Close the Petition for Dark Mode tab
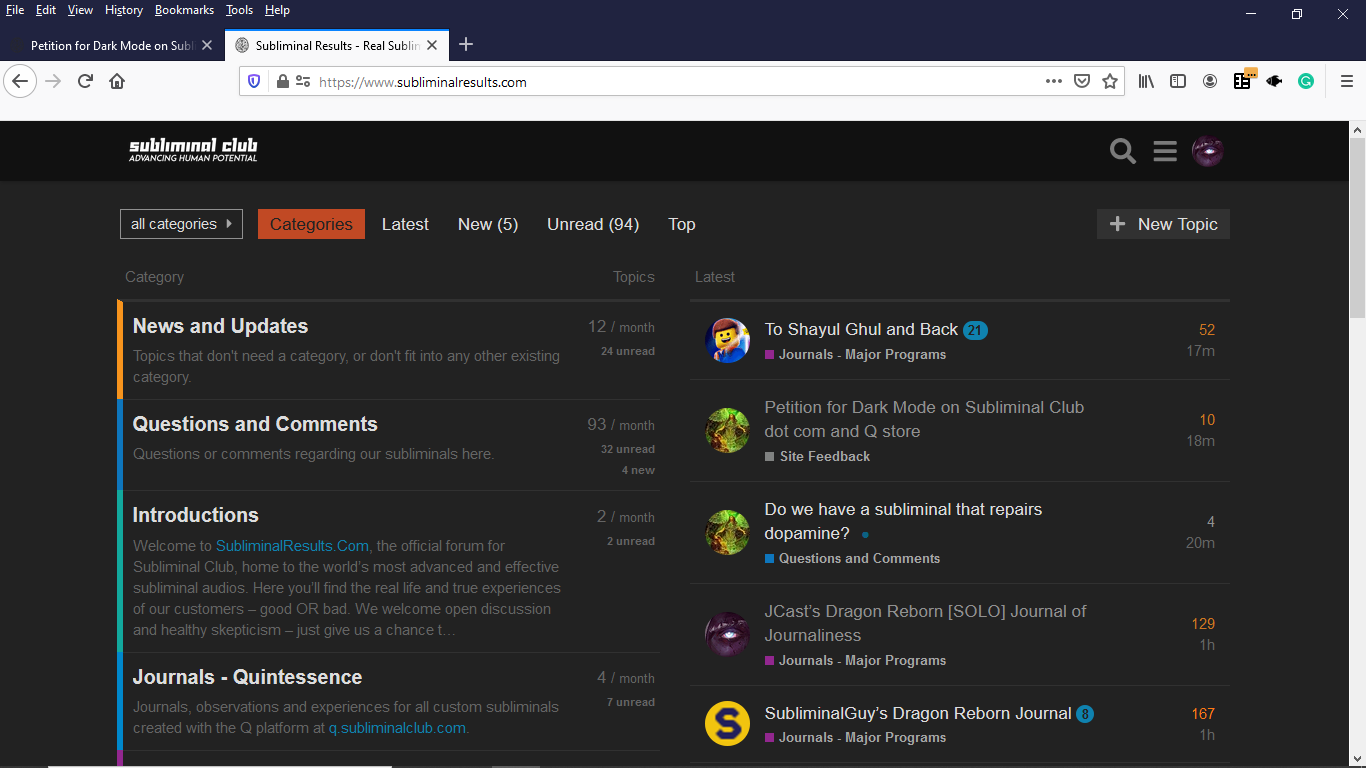Viewport: 1366px width, 768px height. click(207, 45)
